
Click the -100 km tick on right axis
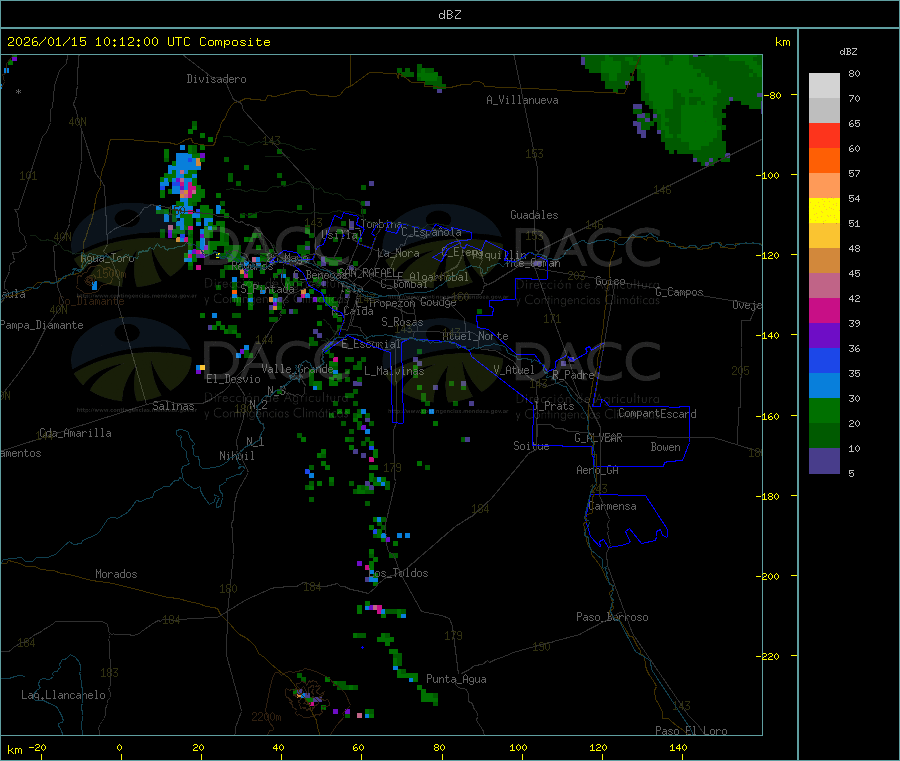pos(768,175)
